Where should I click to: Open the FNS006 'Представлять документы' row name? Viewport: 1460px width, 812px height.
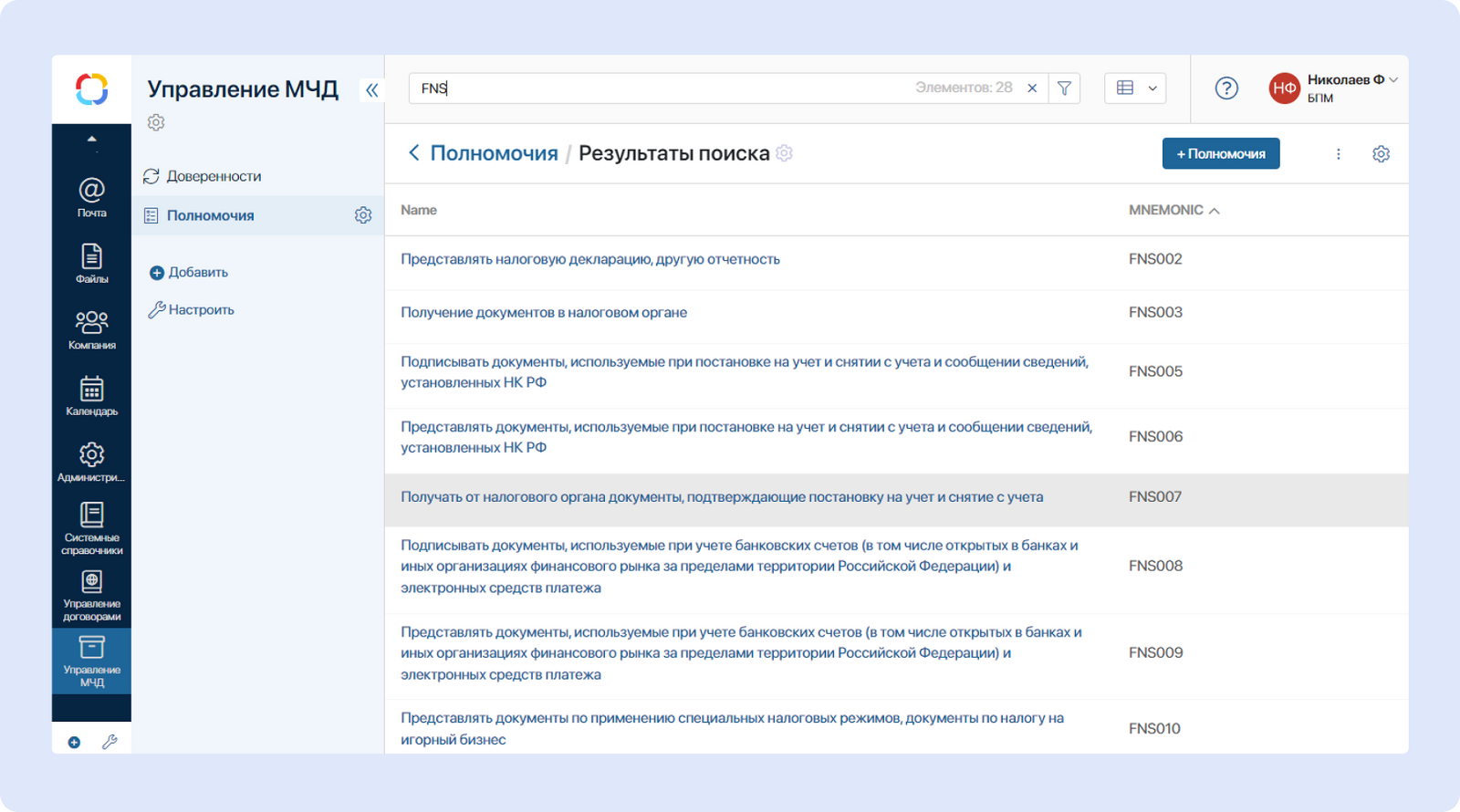point(746,437)
